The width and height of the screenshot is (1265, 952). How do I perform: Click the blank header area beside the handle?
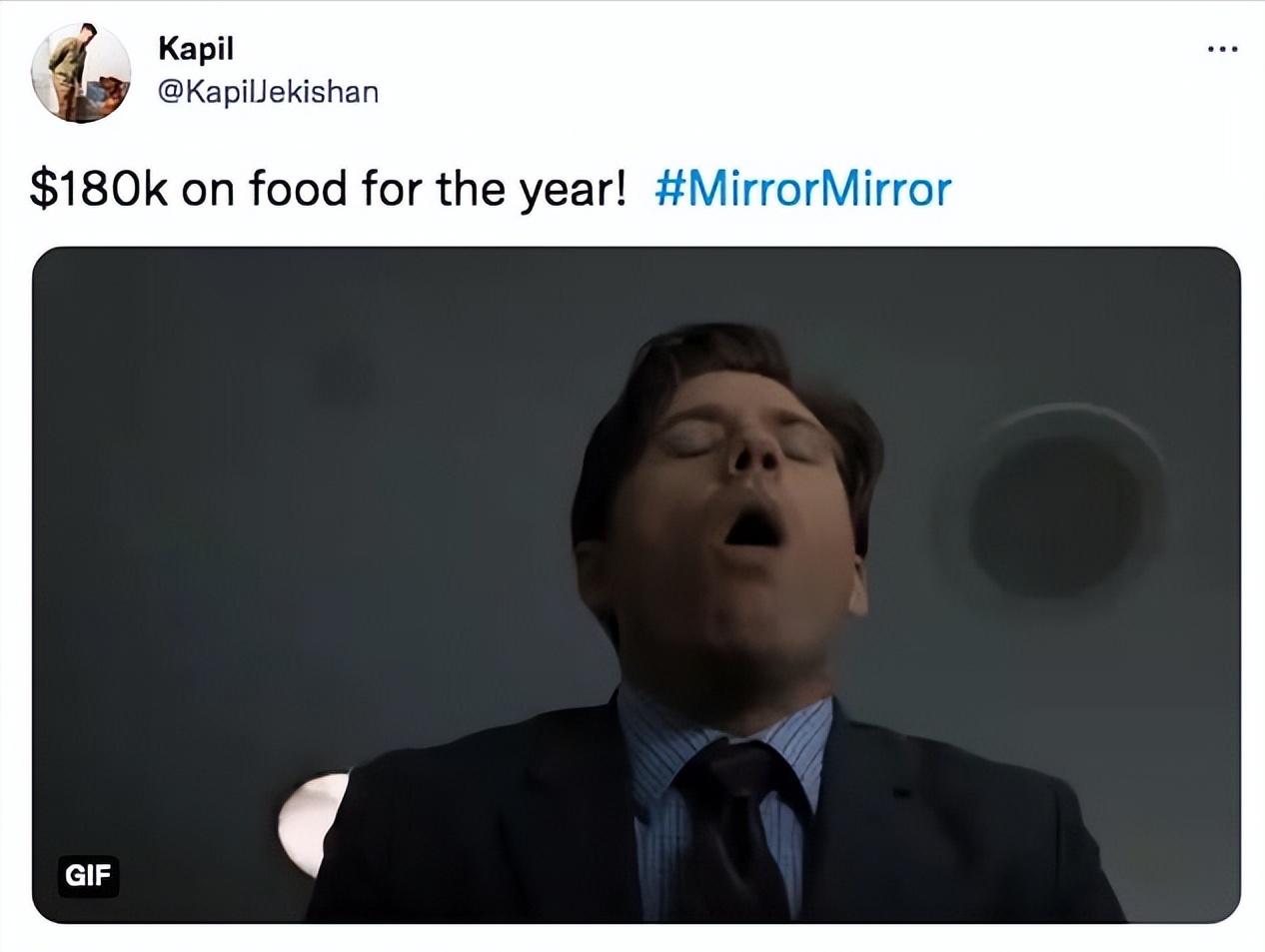[x=749, y=70]
